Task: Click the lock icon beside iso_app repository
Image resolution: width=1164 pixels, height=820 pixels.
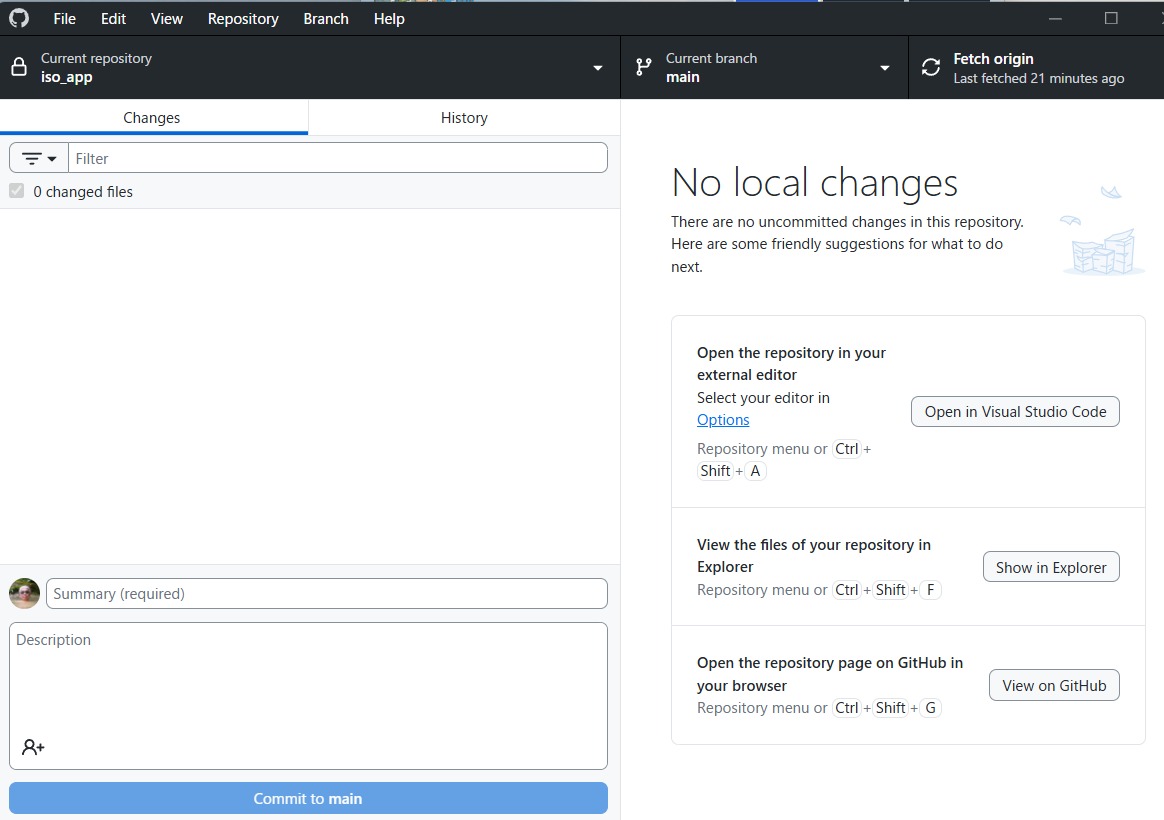Action: [19, 68]
